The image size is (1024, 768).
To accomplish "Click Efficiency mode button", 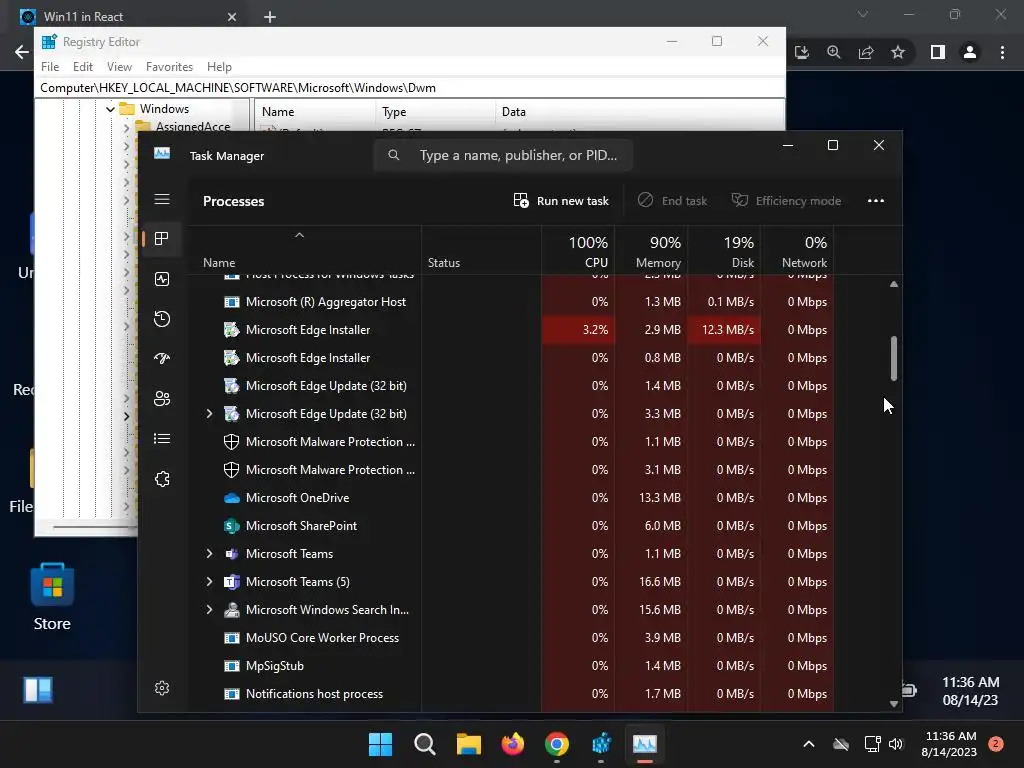I will 786,200.
